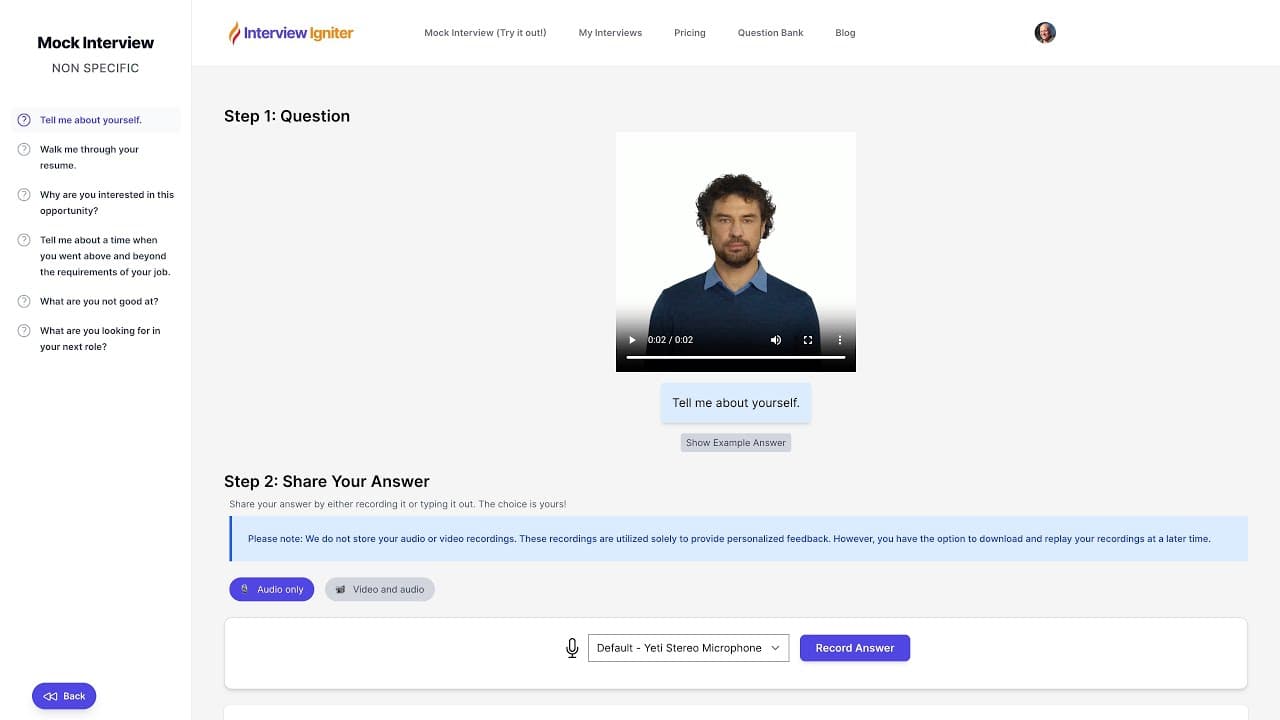Select 'Walk me through your resume.' question
This screenshot has width=1280, height=720.
pyautogui.click(x=96, y=157)
